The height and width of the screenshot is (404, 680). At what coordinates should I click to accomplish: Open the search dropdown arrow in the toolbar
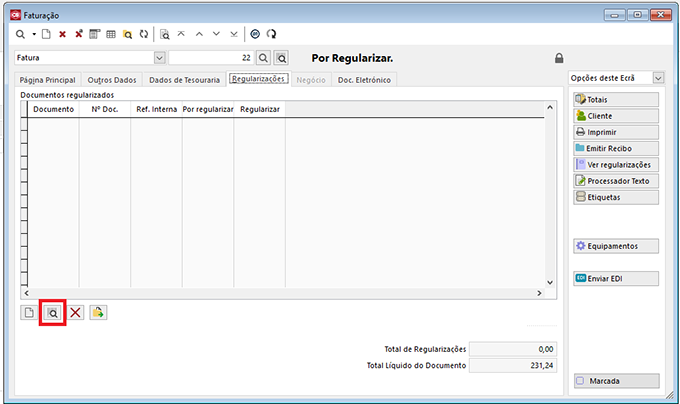[x=33, y=34]
